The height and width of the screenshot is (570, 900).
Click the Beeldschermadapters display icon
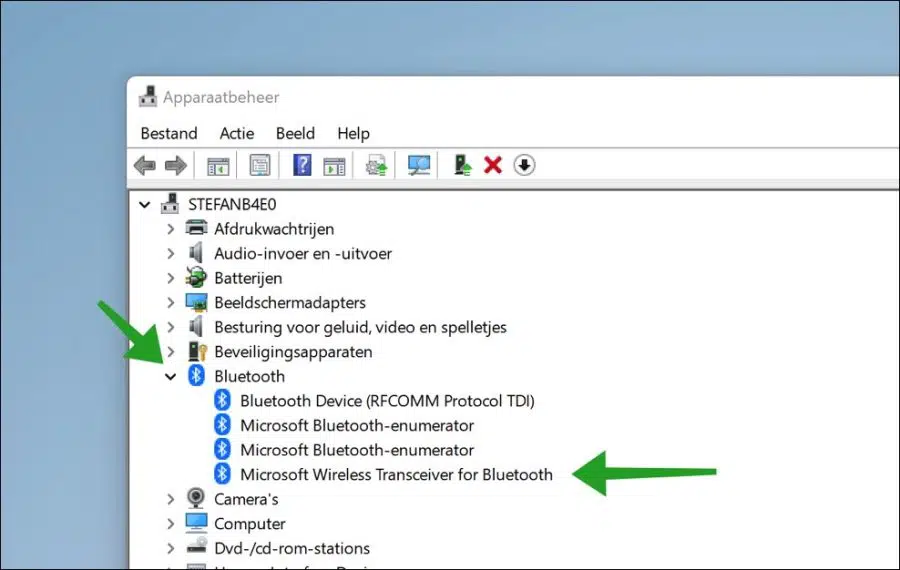click(196, 302)
